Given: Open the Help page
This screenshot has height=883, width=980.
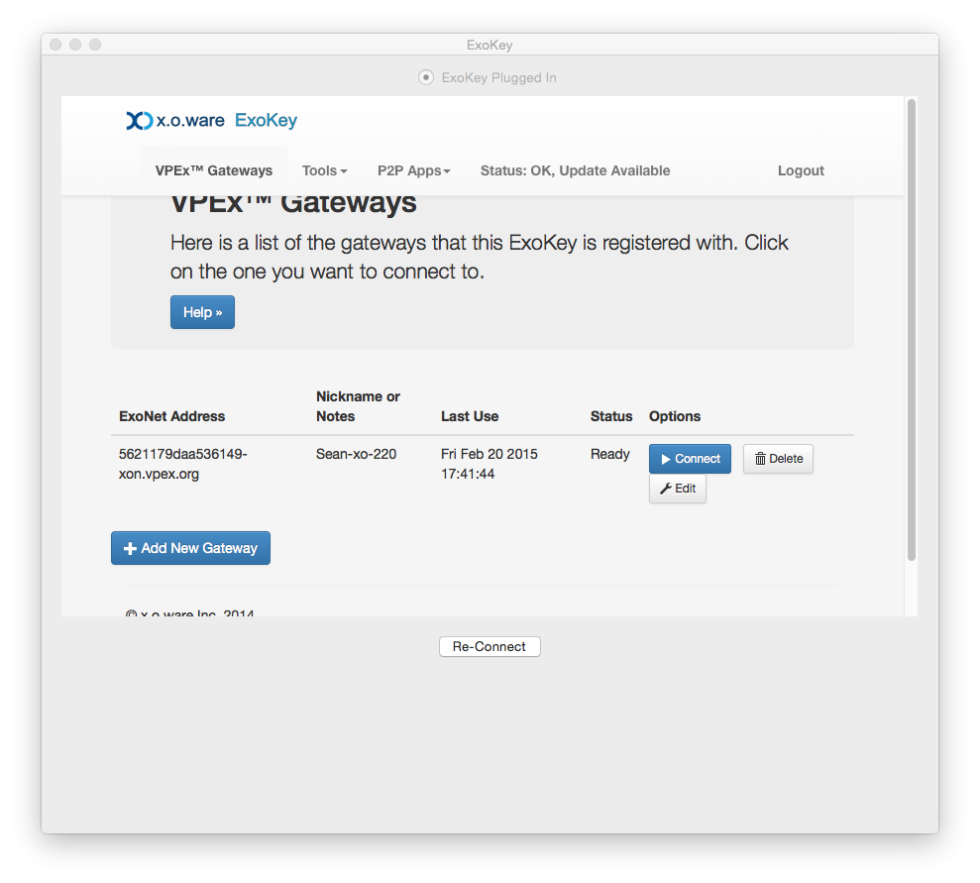Looking at the screenshot, I should pyautogui.click(x=202, y=312).
